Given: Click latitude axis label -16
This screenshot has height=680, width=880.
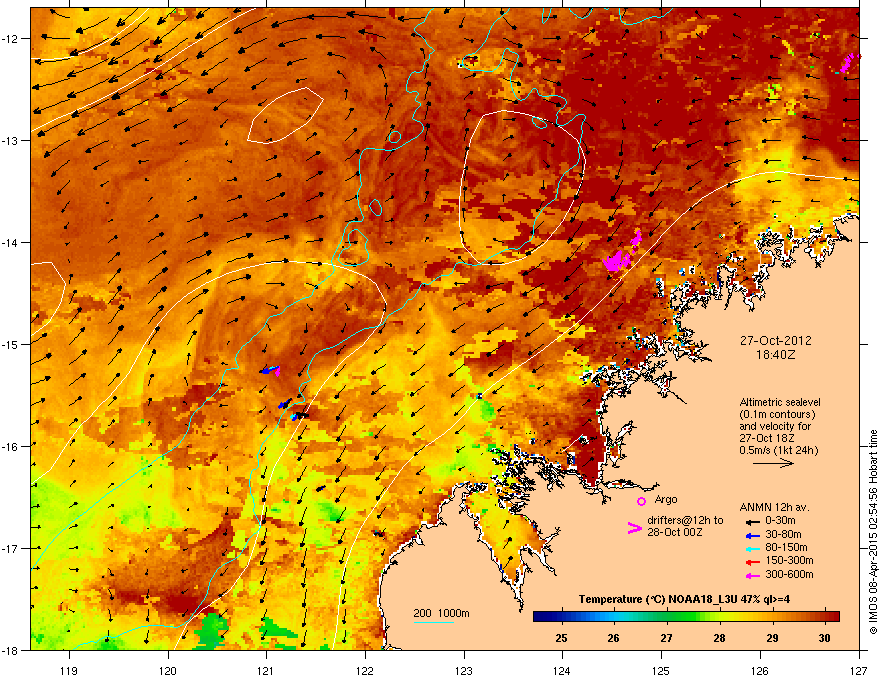Looking at the screenshot, I should tap(10, 447).
